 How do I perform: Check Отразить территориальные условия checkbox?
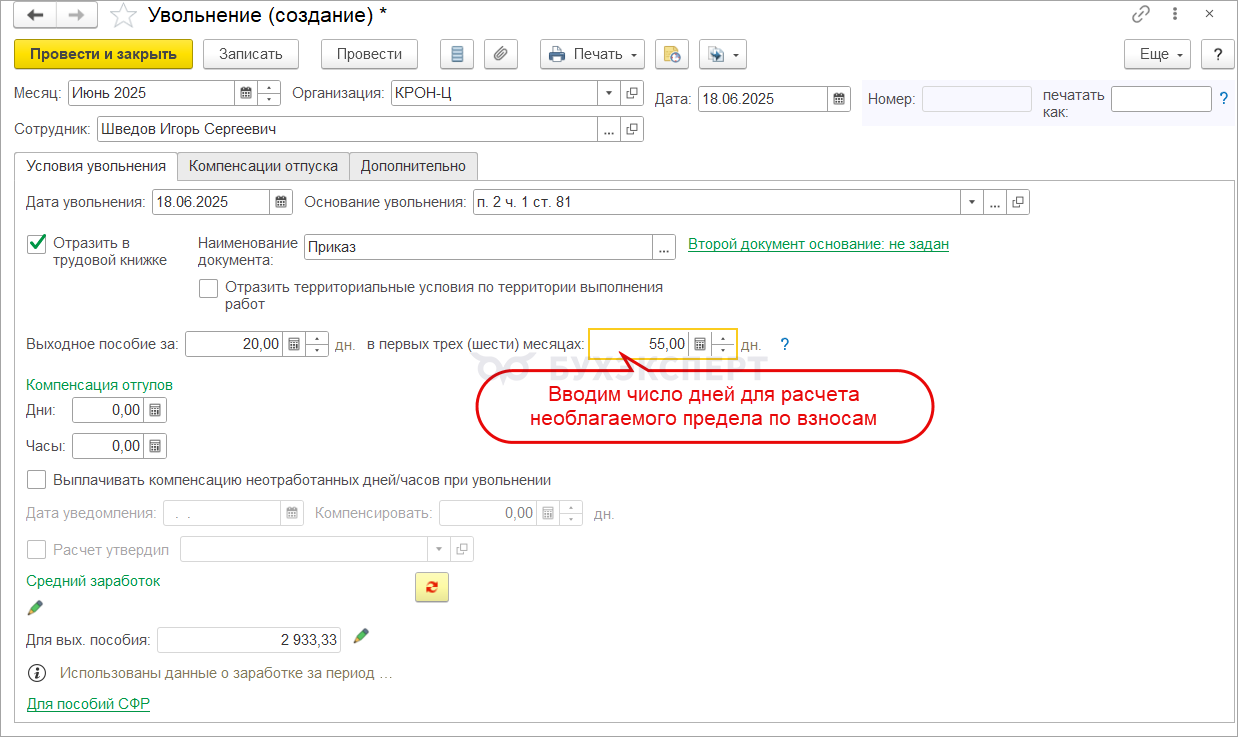coord(208,288)
